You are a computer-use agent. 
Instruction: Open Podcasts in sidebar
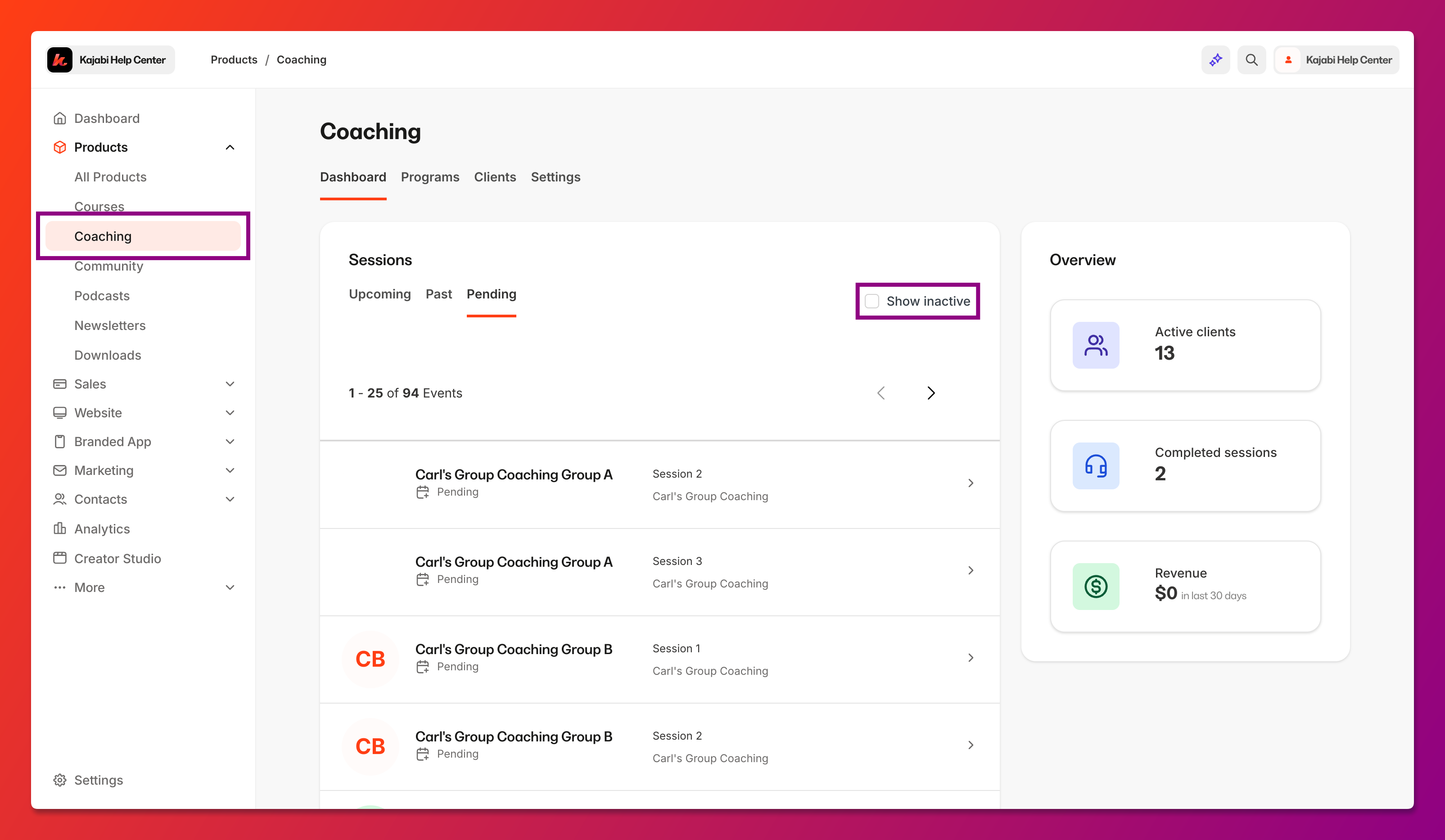(x=101, y=295)
